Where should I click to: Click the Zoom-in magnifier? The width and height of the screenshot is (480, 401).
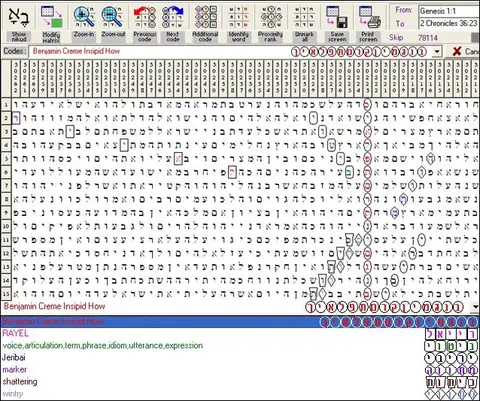(84, 23)
